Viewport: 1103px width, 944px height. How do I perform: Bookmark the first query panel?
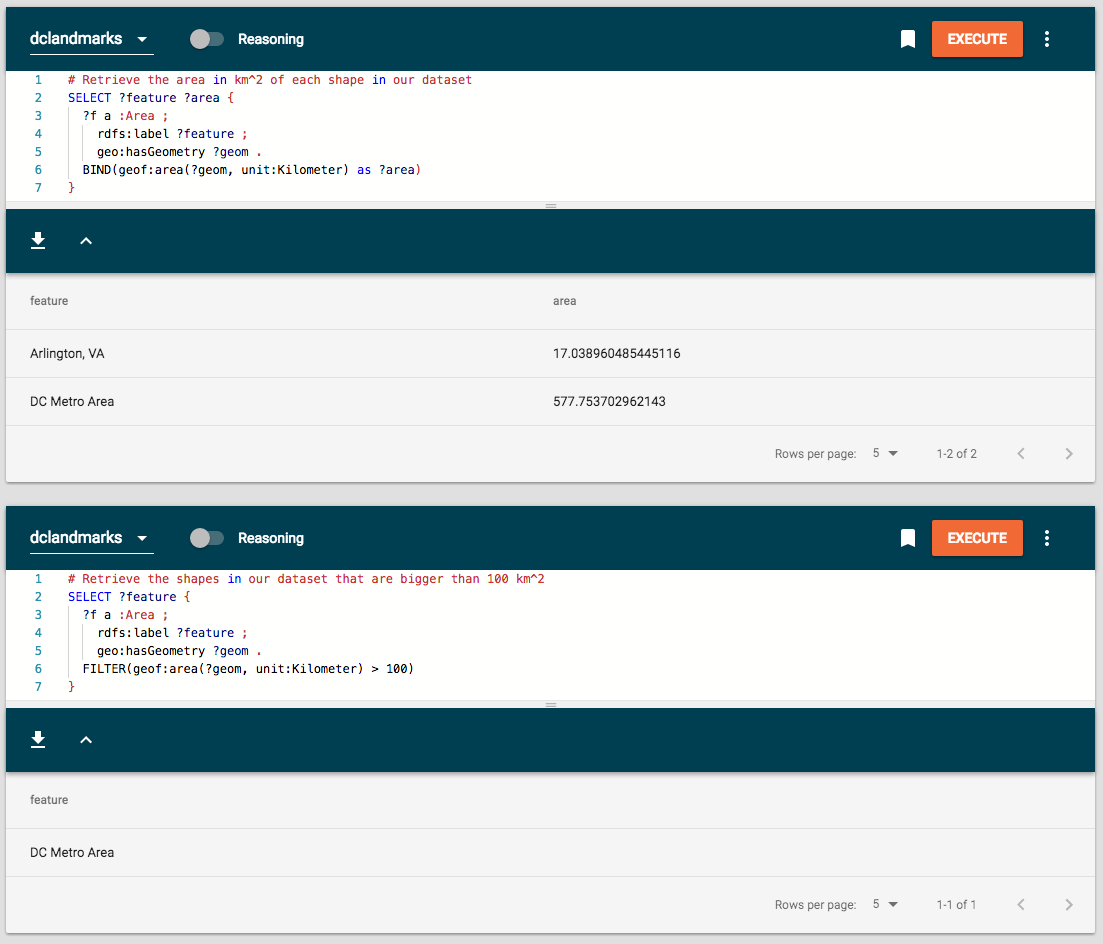click(x=907, y=39)
